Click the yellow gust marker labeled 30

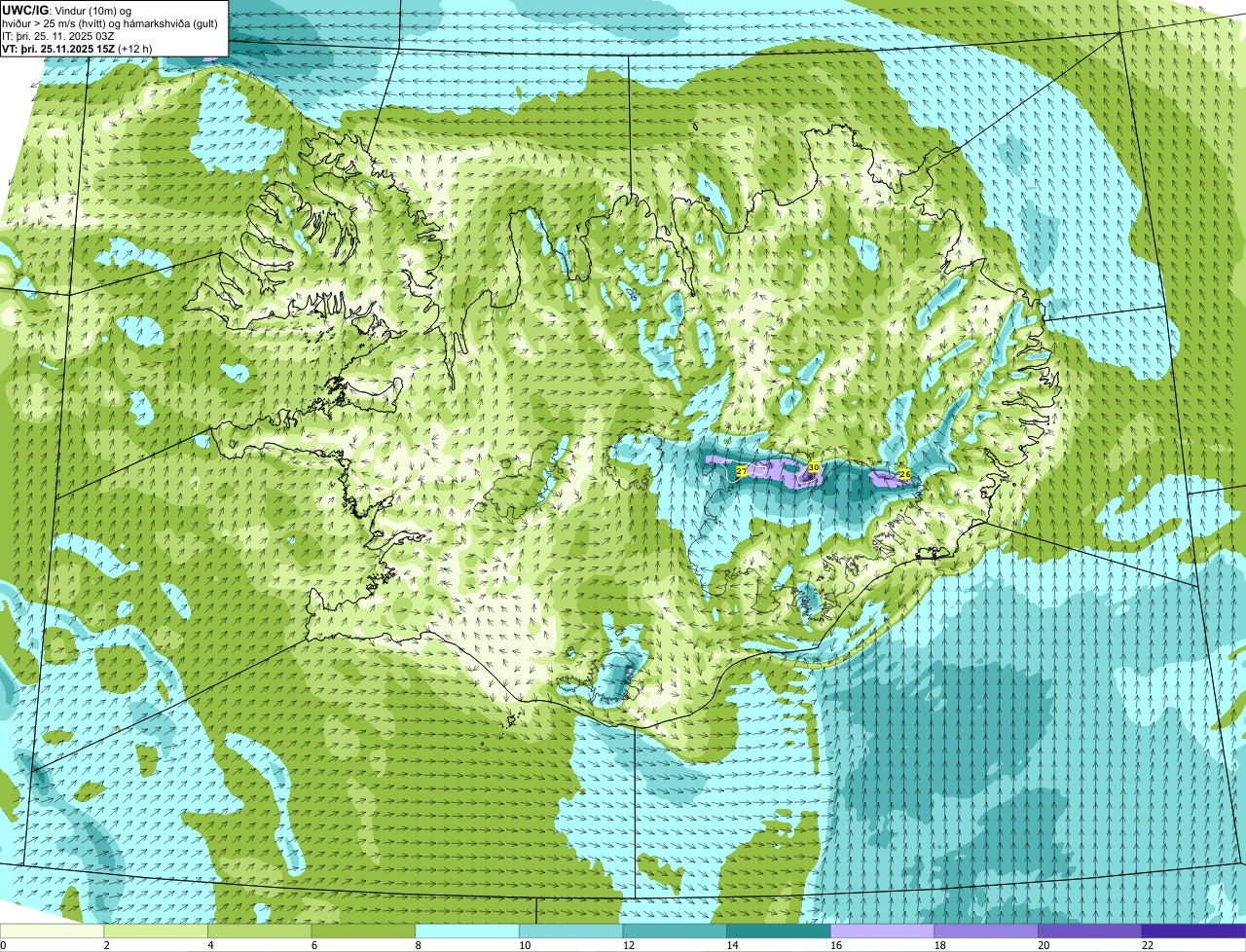click(x=814, y=468)
